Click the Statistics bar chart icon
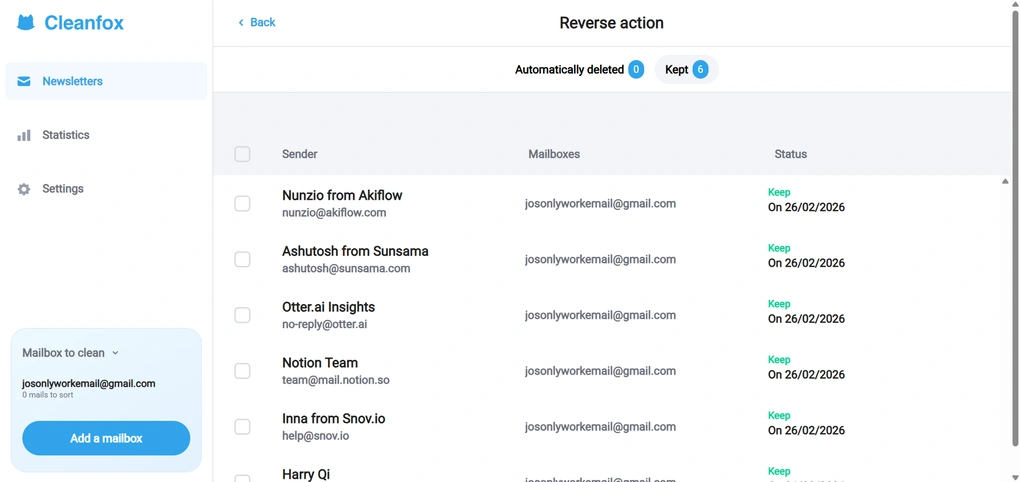Image resolution: width=1020 pixels, height=482 pixels. (x=24, y=135)
